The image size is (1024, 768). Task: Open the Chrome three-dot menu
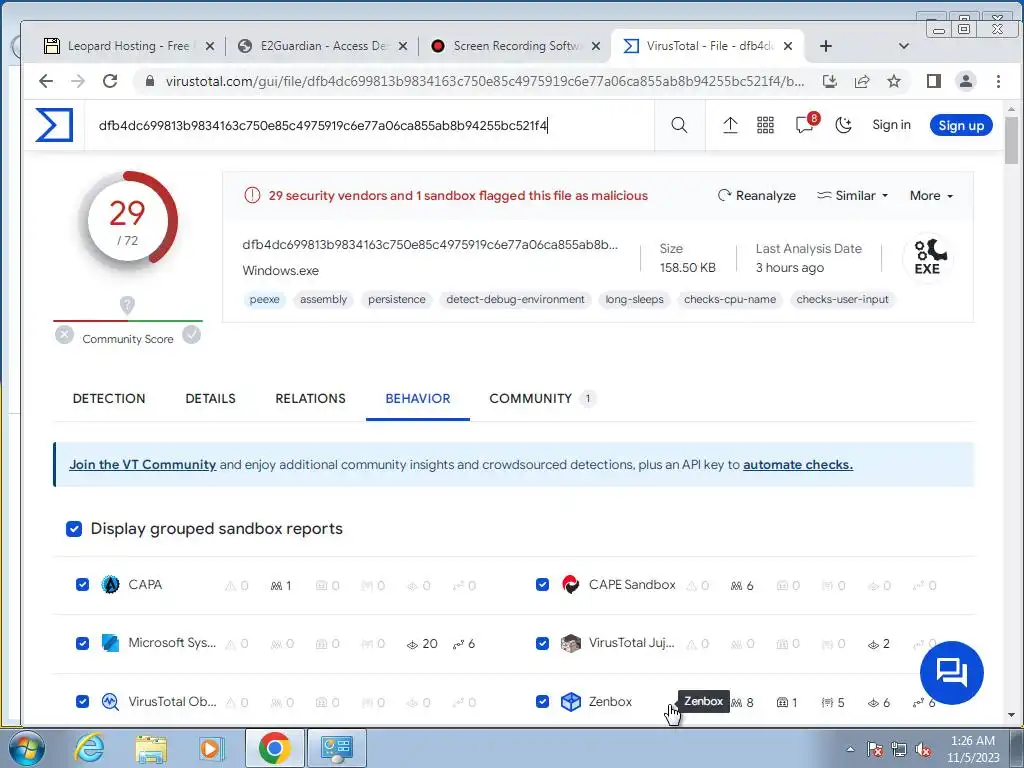tap(998, 81)
